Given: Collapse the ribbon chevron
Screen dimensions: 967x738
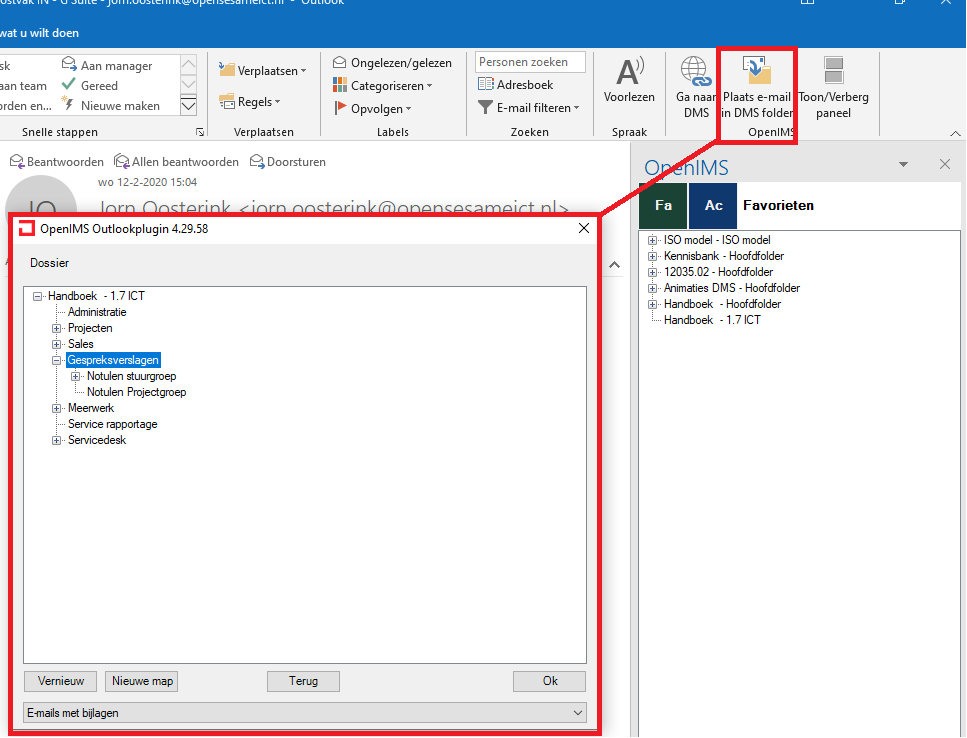Looking at the screenshot, I should point(955,133).
